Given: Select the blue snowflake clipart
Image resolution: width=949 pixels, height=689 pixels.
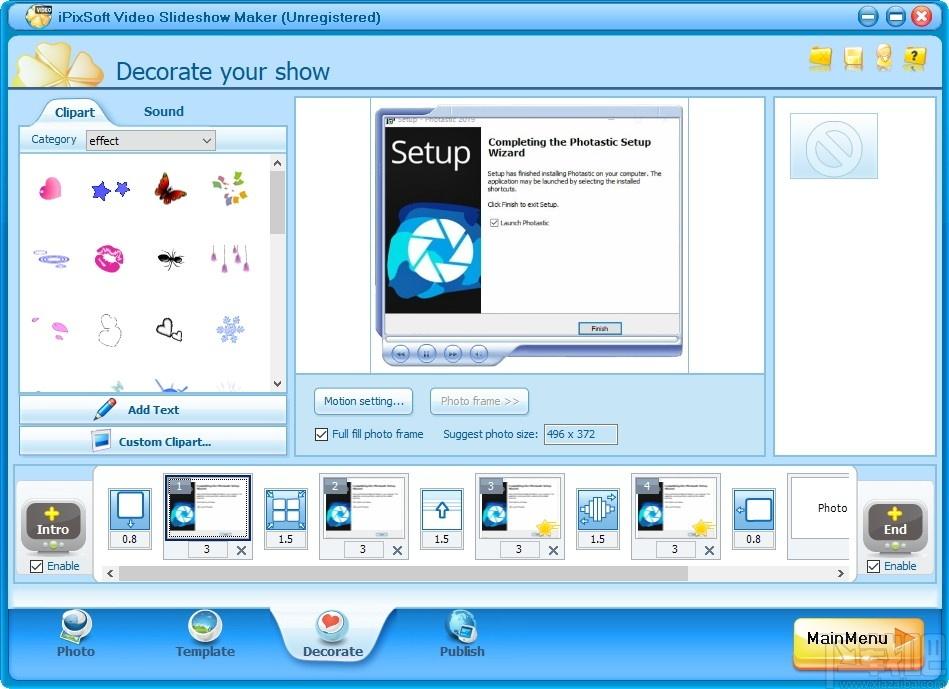Looking at the screenshot, I should (230, 329).
